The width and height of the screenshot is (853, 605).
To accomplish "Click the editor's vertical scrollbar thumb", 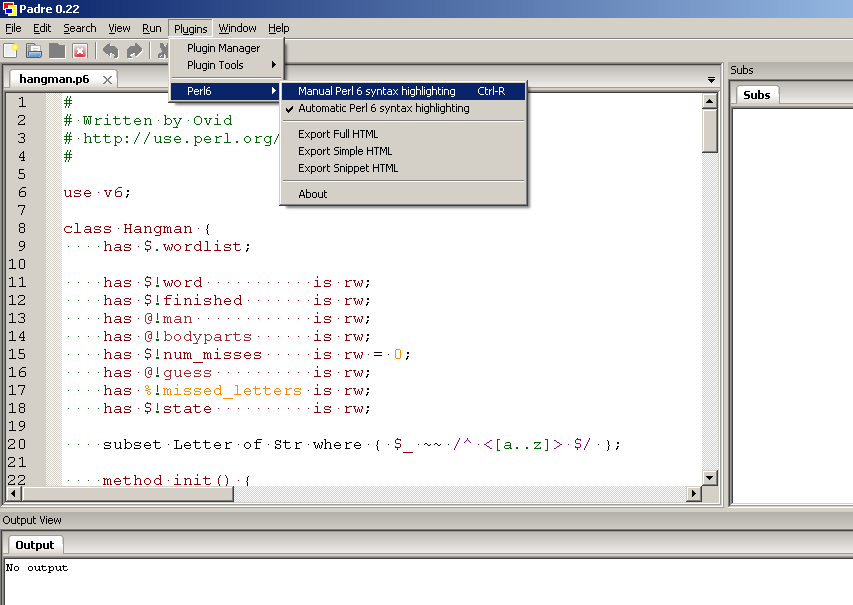I will click(710, 130).
